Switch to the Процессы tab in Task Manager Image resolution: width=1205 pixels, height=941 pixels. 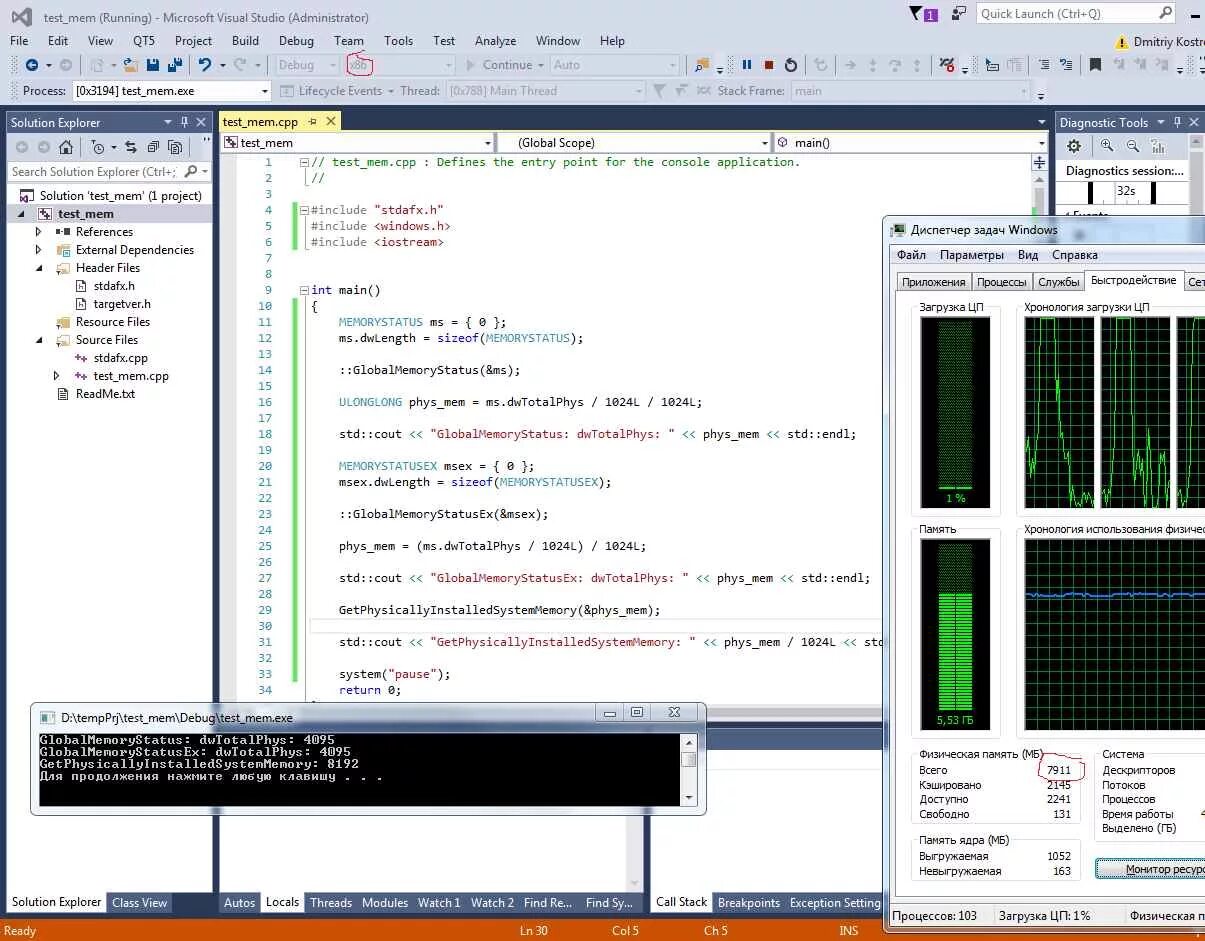click(1001, 282)
